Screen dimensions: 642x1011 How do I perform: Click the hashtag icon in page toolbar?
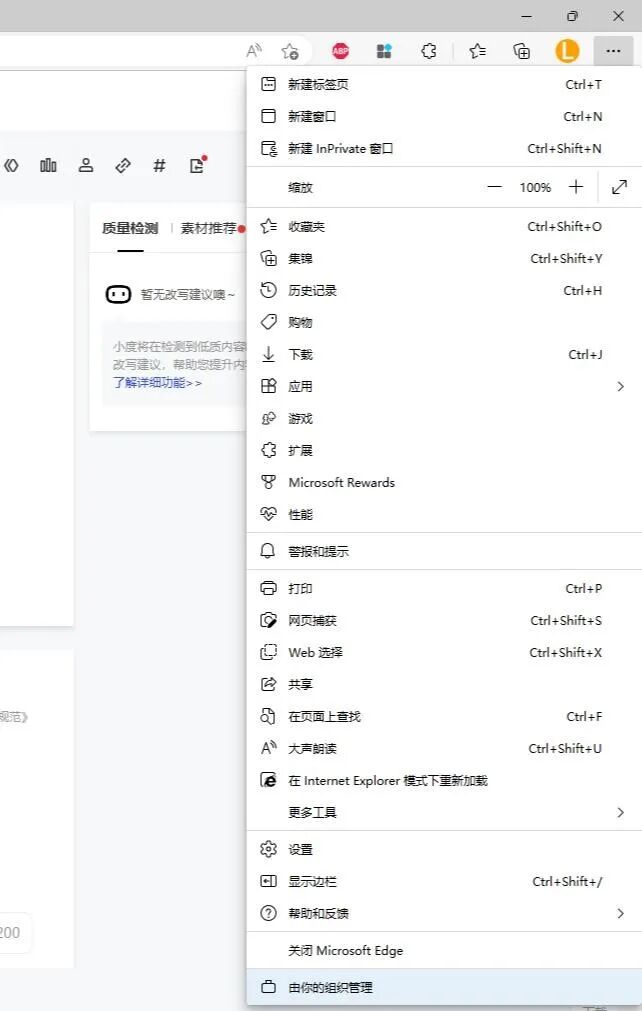159,166
